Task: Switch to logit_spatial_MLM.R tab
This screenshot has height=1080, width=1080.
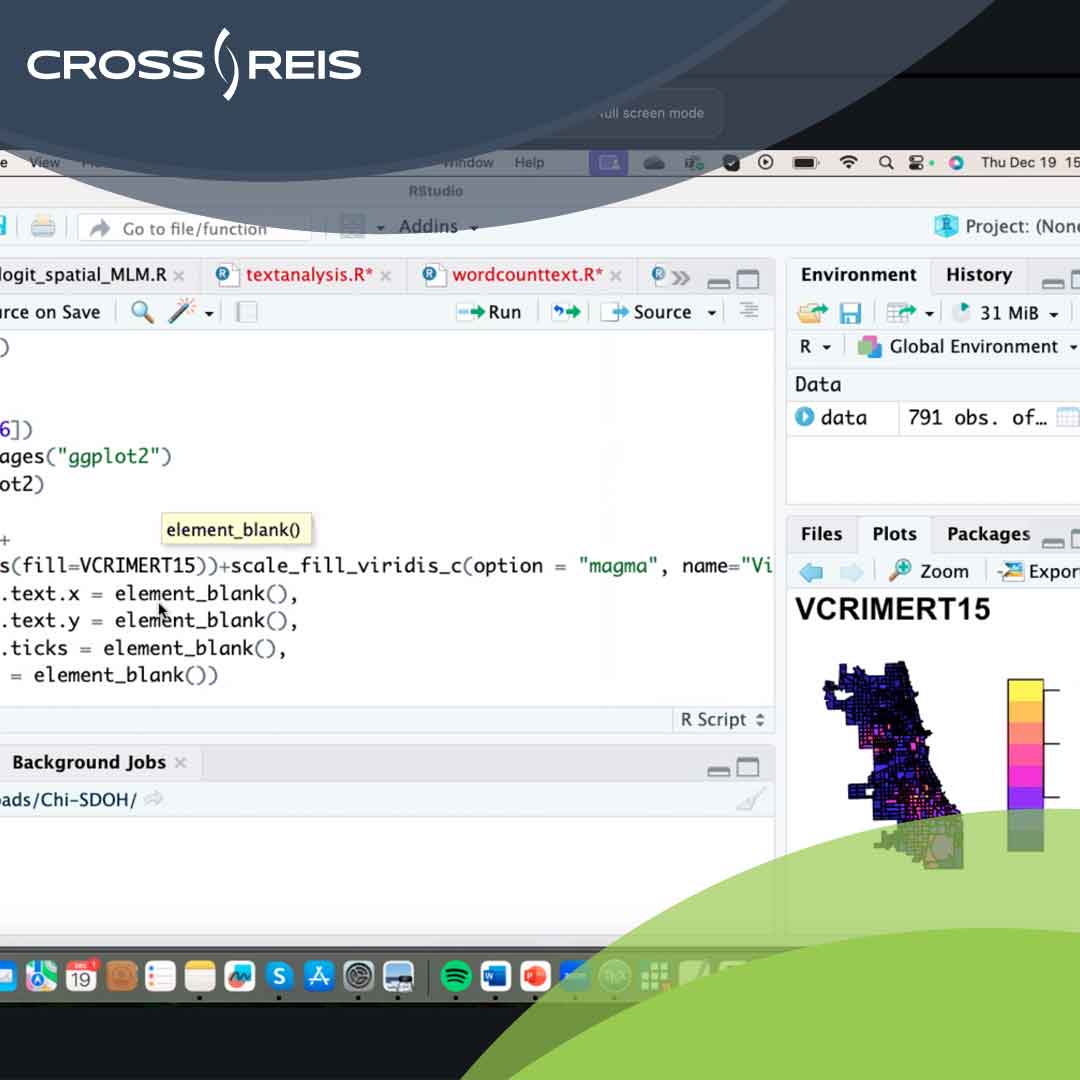Action: [x=83, y=275]
